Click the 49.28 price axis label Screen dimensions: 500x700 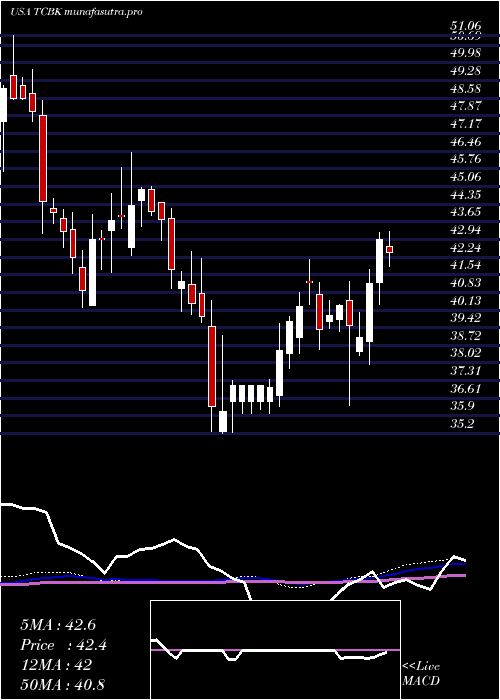(x=465, y=71)
